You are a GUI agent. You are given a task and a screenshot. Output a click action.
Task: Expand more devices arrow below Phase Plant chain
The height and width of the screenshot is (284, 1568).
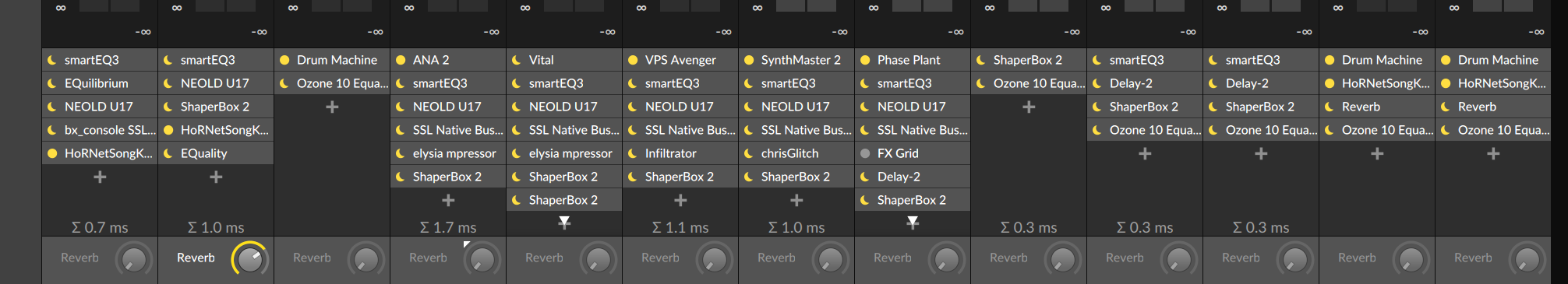click(913, 223)
